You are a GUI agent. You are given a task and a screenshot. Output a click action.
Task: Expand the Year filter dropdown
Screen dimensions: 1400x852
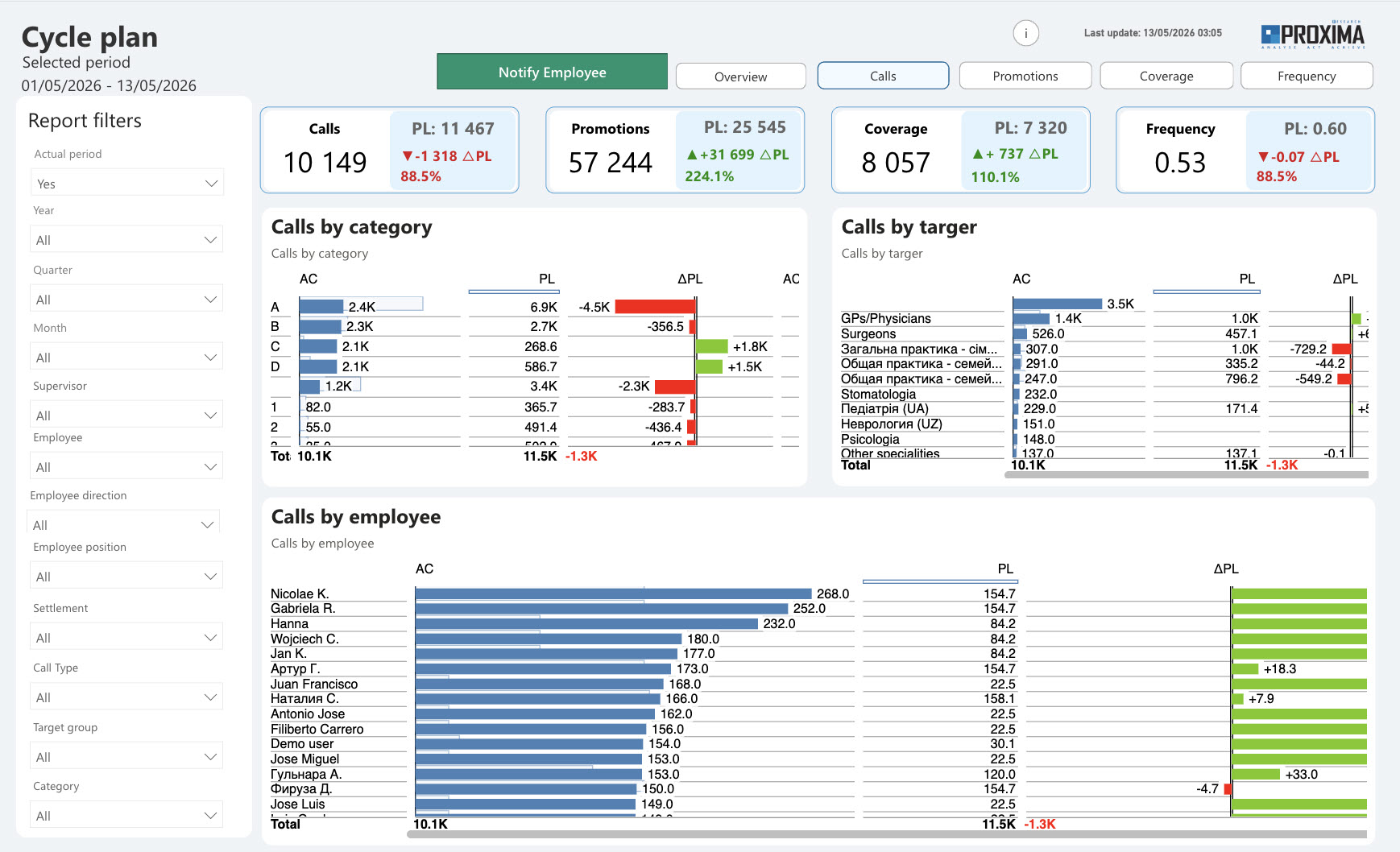(x=127, y=239)
